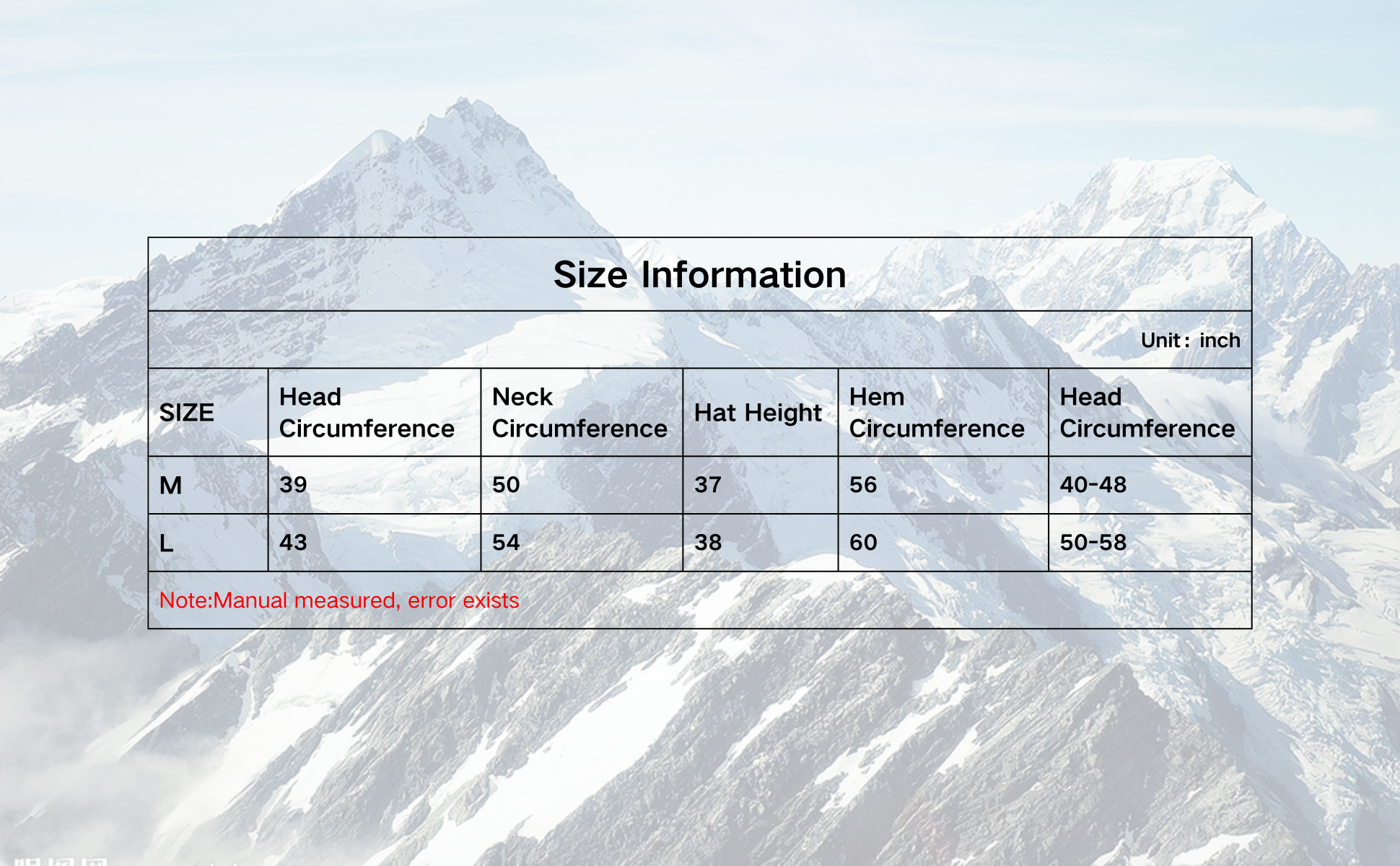Click the leftmost Head Circumference header
This screenshot has height=866, width=1400.
[x=367, y=413]
